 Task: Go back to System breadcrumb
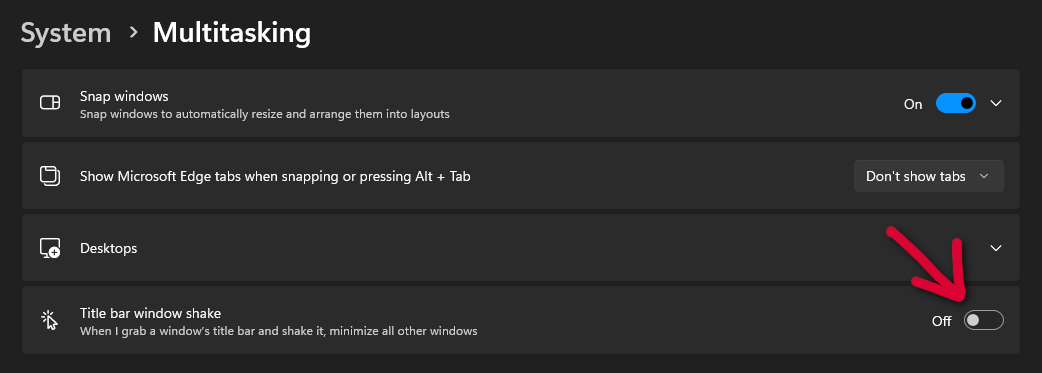point(66,33)
